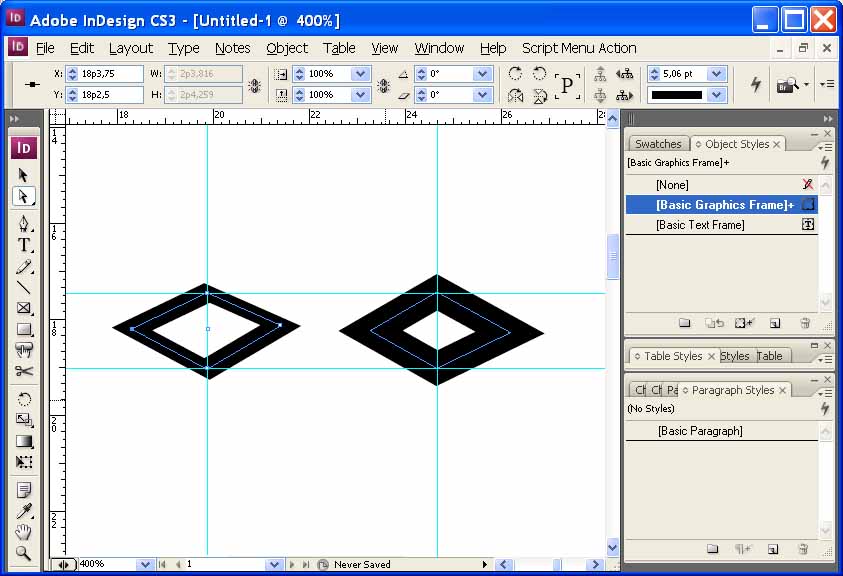The width and height of the screenshot is (843, 576).
Task: Click vertical scrollbar down arrow on canvas
Action: click(x=612, y=547)
